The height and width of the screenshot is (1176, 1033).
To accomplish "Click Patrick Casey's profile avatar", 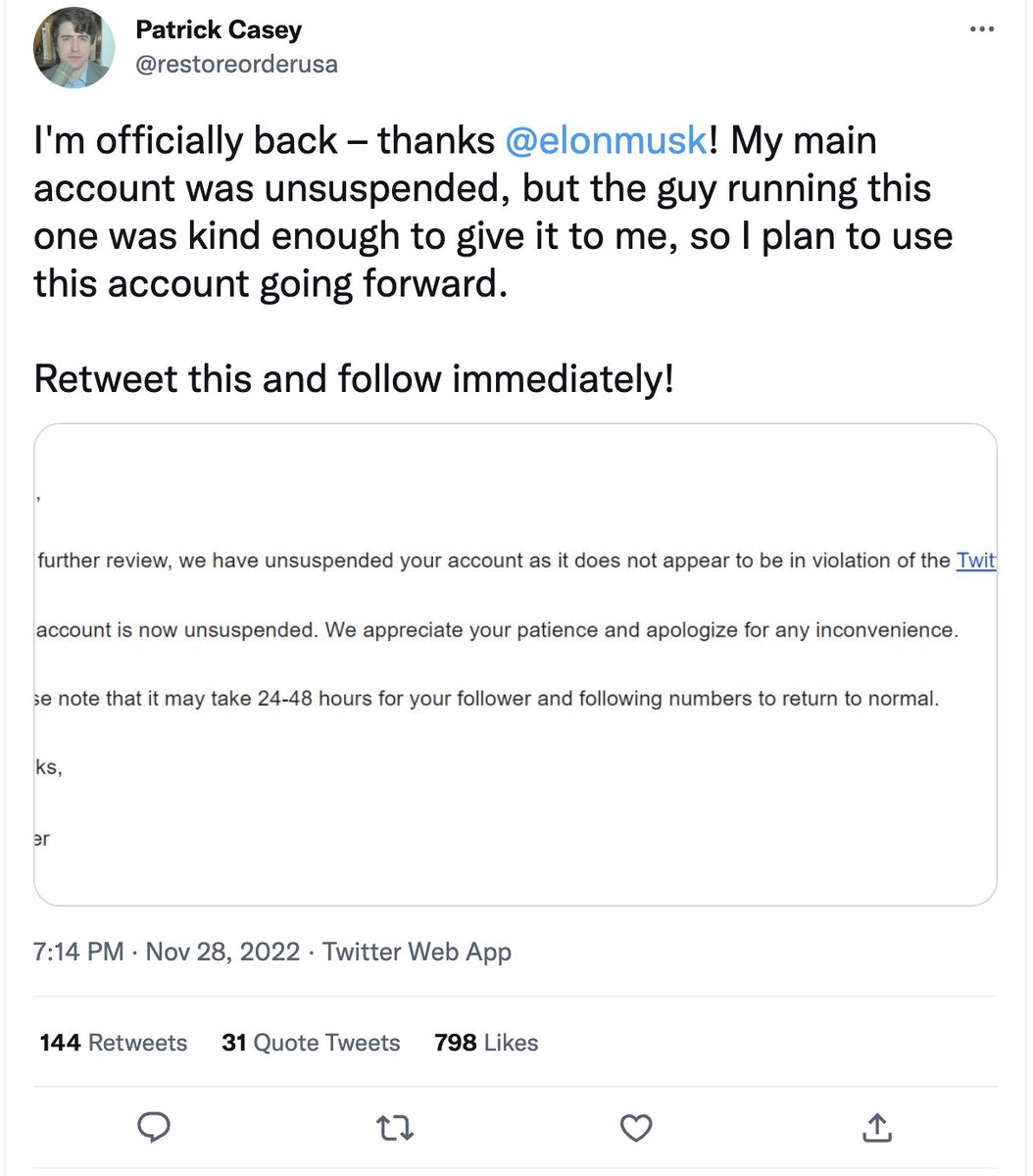I will tap(74, 48).
